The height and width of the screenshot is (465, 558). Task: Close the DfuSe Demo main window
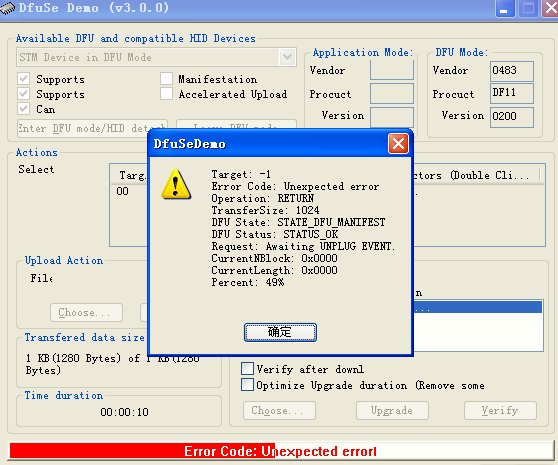pyautogui.click(x=551, y=8)
